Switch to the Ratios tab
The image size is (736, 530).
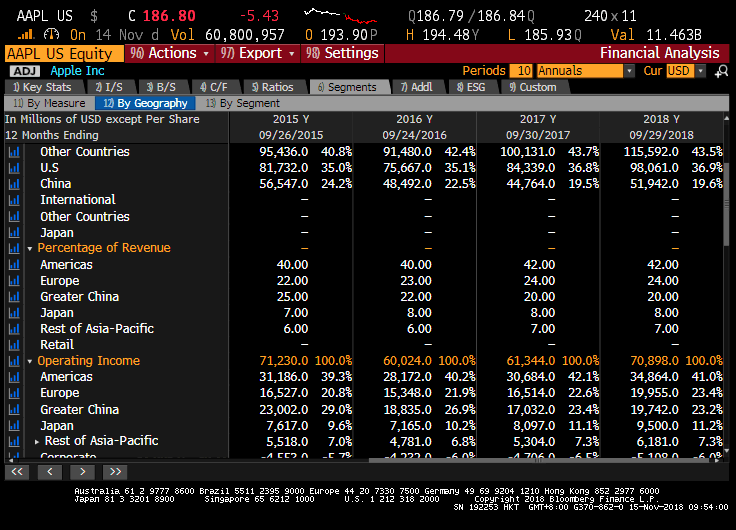click(274, 87)
